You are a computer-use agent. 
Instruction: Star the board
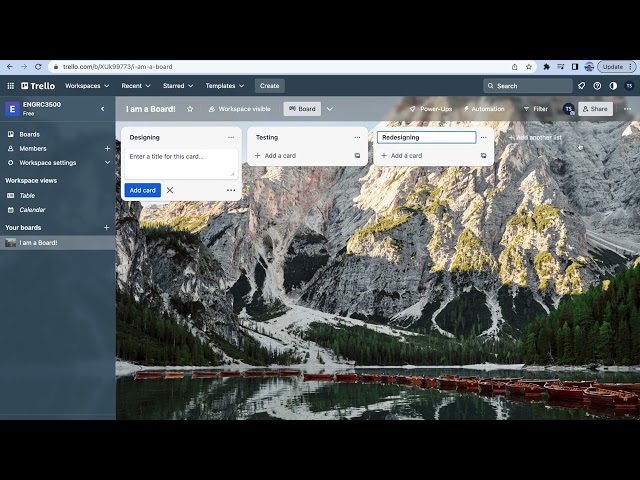coord(190,109)
